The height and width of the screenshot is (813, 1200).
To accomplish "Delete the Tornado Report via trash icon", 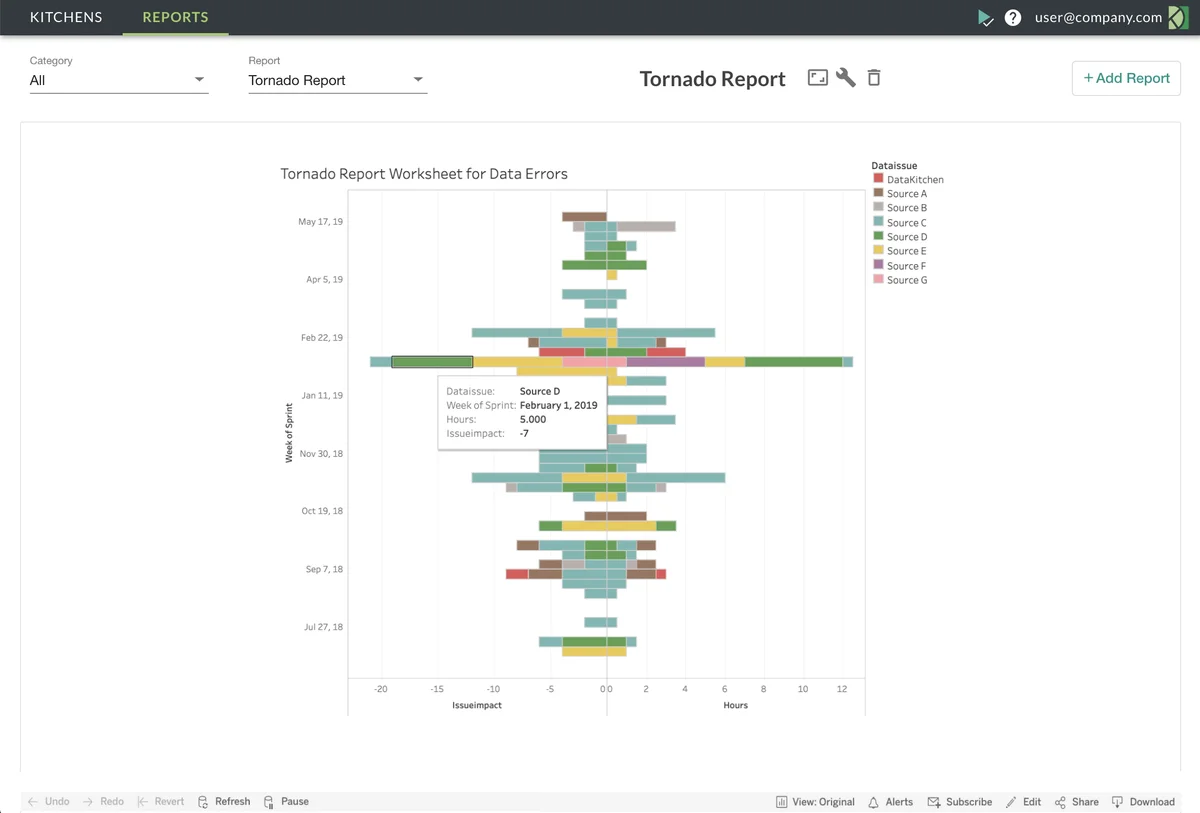I will coord(874,77).
